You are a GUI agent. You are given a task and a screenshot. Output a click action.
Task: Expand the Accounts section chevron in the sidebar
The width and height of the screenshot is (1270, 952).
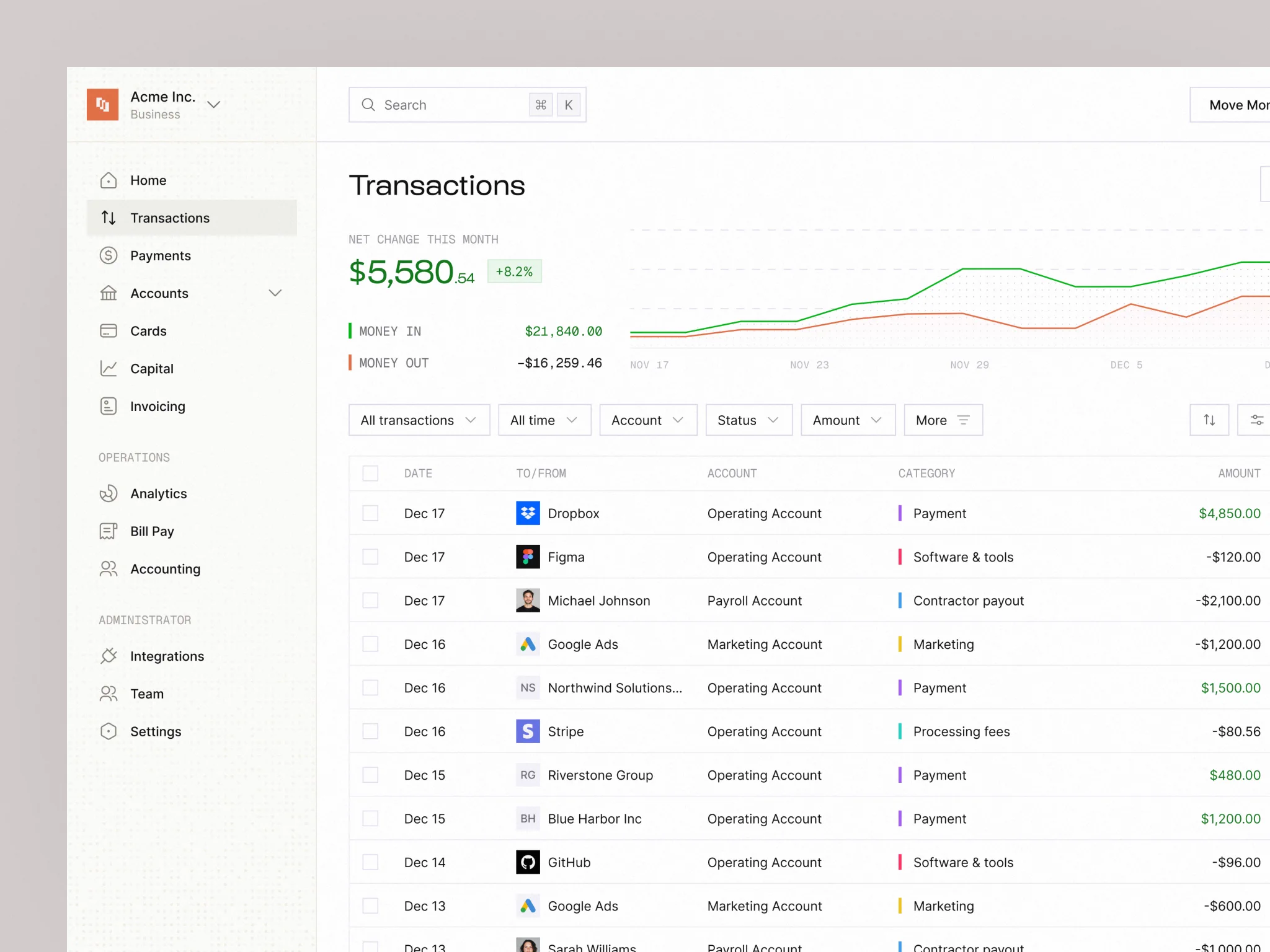(x=275, y=293)
